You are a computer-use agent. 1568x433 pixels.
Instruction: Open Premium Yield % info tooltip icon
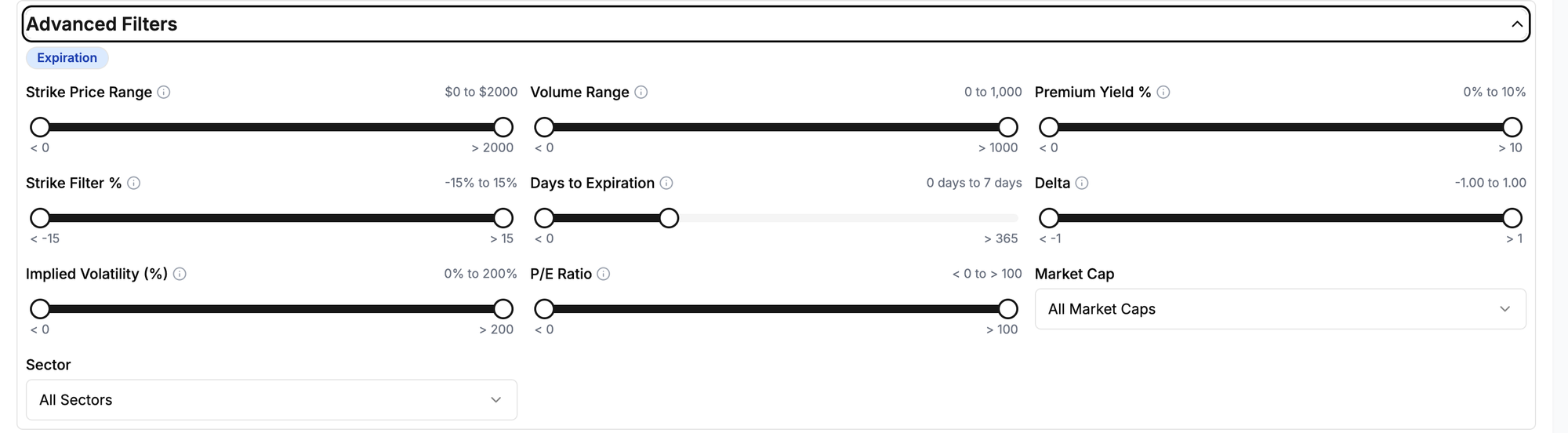click(x=1163, y=92)
